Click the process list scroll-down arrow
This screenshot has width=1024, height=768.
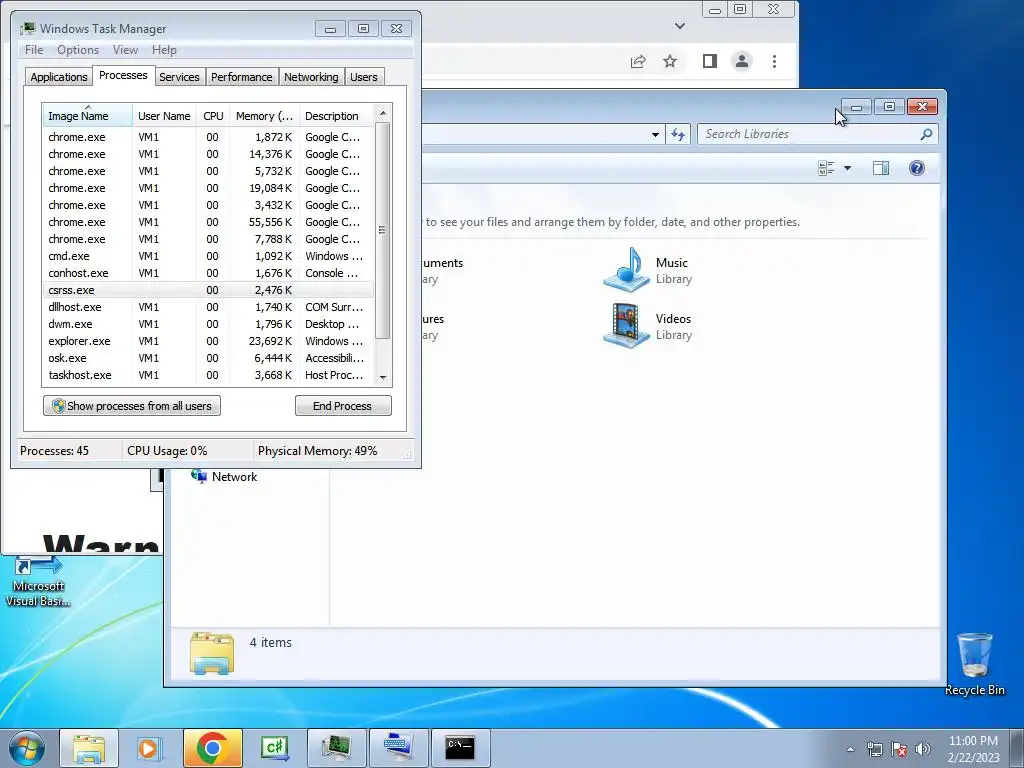(383, 377)
